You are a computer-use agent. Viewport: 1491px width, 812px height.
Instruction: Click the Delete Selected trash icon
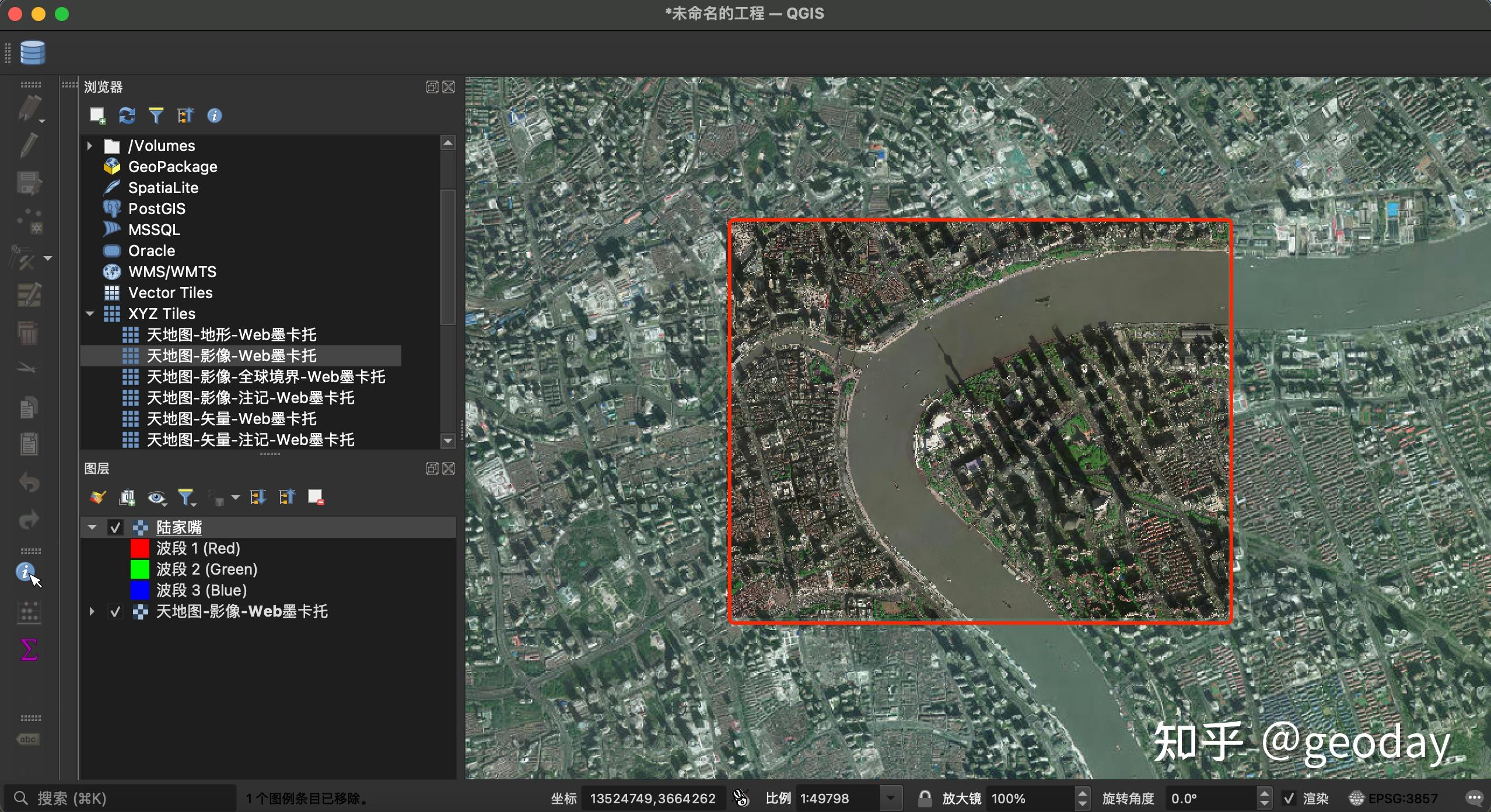[x=28, y=333]
